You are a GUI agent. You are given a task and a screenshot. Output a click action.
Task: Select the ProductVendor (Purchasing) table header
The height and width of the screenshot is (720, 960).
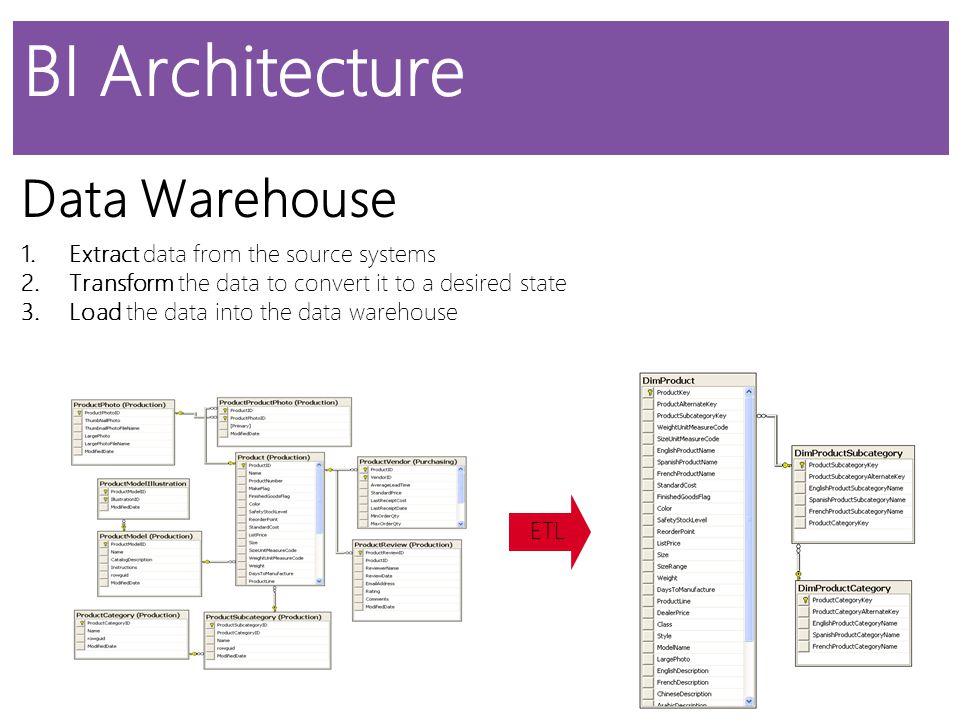(412, 461)
